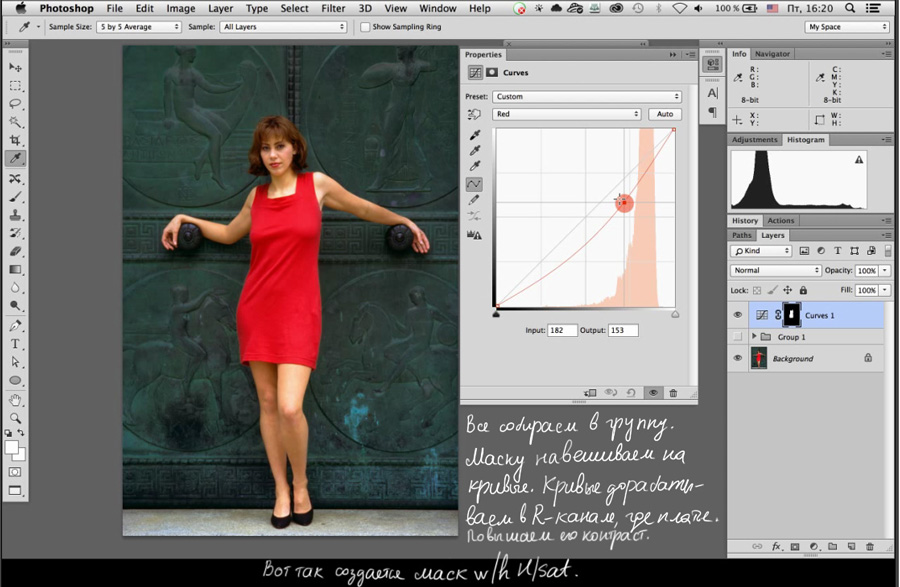Expand the Group 1 folder arrow
Viewport: 900px width, 587px height.
tap(754, 337)
